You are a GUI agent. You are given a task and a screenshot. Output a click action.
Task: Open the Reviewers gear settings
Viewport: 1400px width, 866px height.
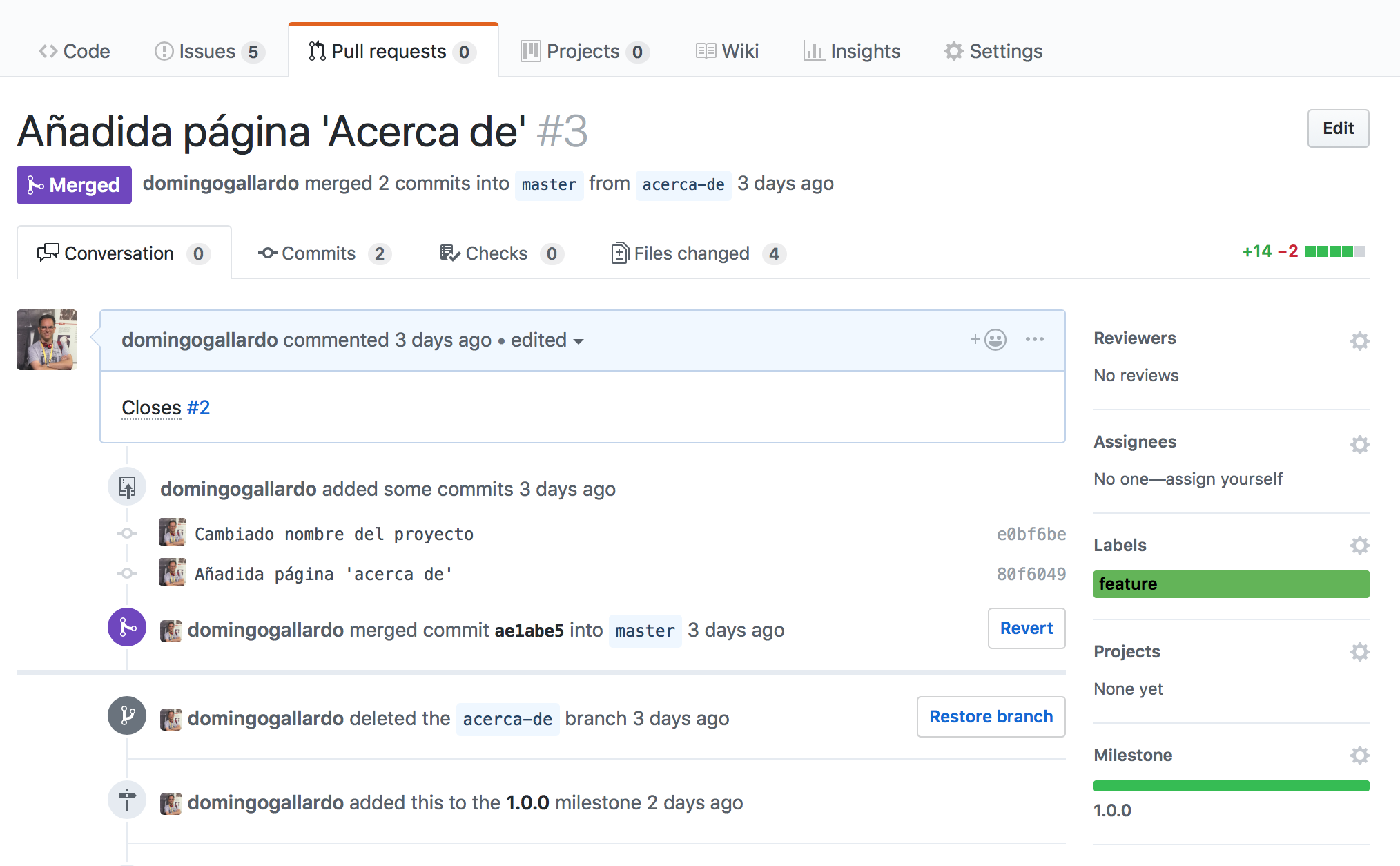click(1359, 340)
